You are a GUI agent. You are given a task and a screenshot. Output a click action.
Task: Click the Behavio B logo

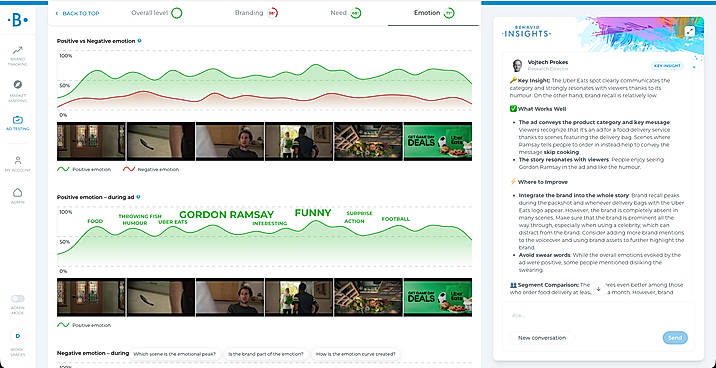coord(18,20)
